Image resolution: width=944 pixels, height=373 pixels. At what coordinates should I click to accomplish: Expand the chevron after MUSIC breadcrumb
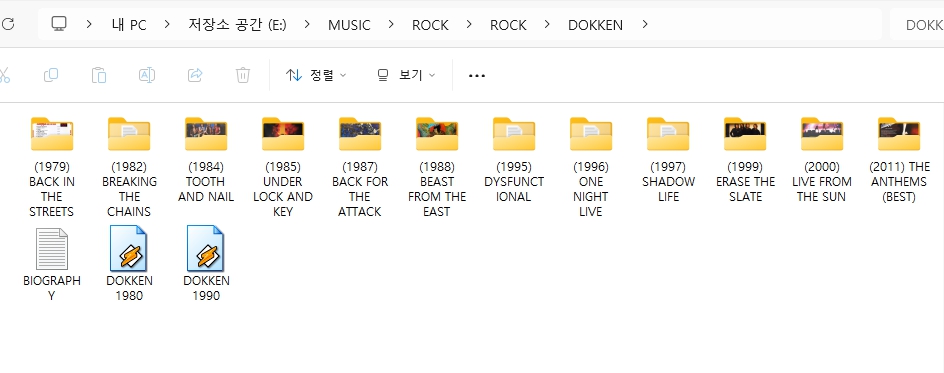[x=391, y=25]
